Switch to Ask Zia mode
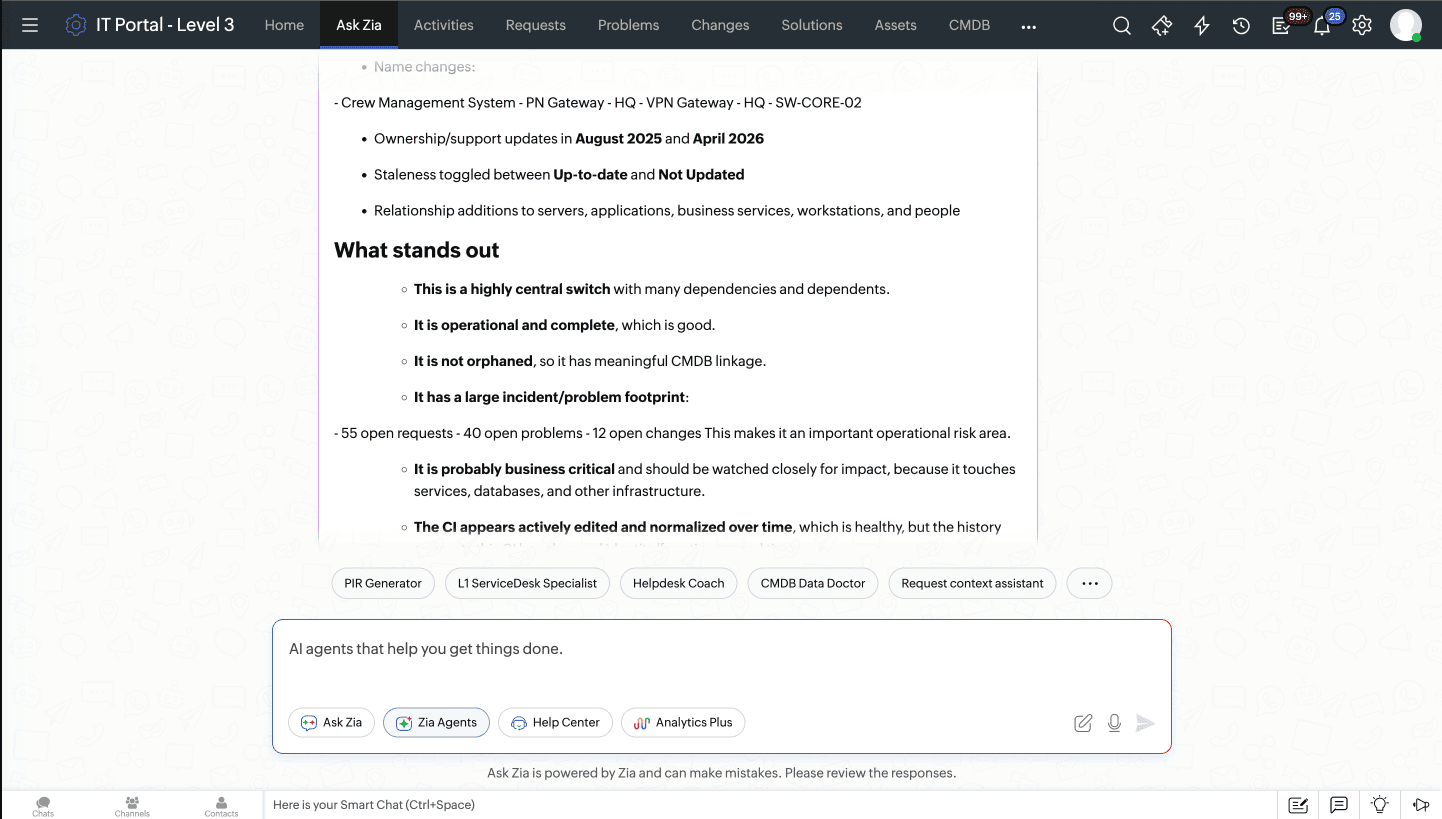1442x819 pixels. (332, 722)
